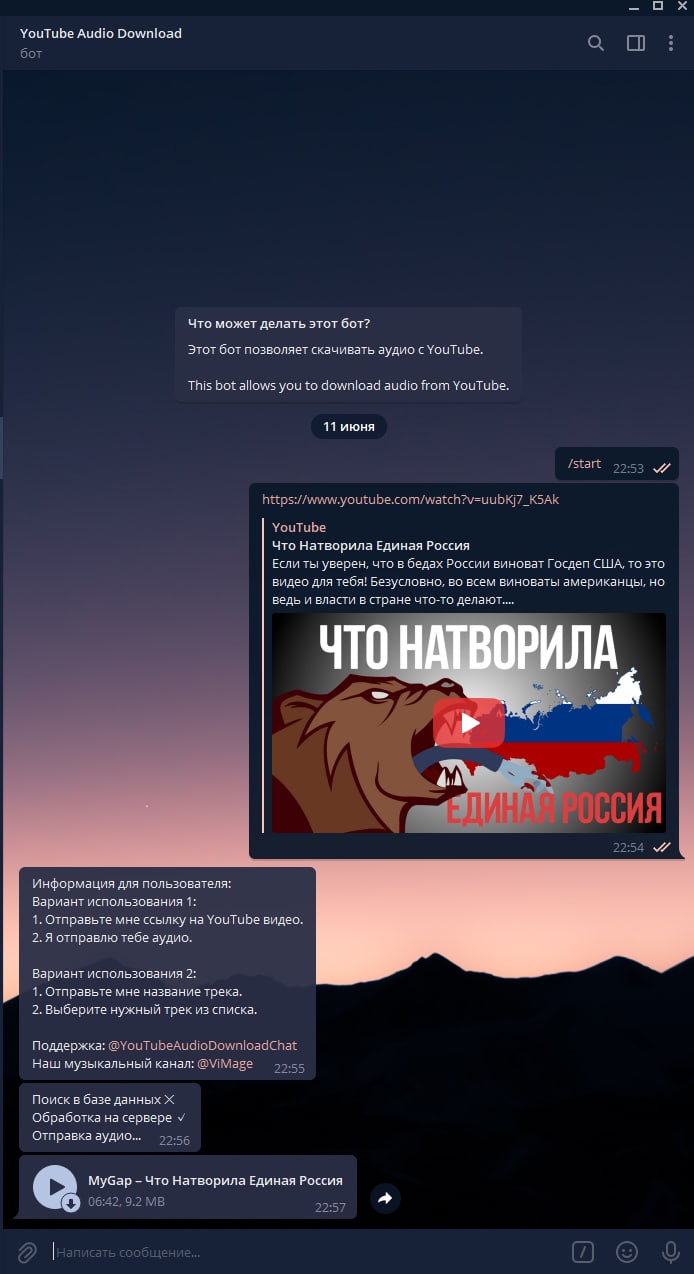Click 'Этот бот позволяет скачивать аудио' text

pos(336,349)
